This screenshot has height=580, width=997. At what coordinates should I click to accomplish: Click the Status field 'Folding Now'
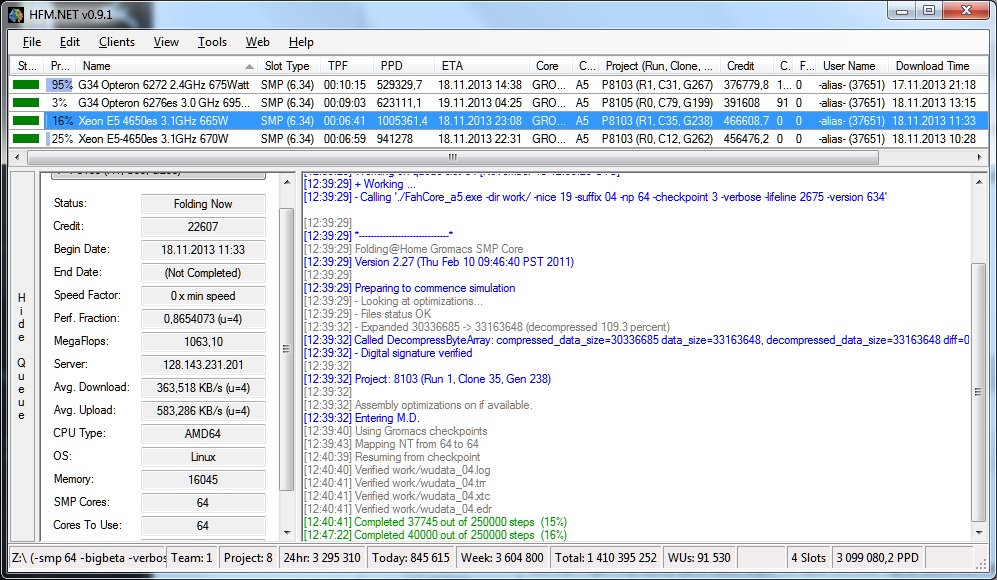[203, 204]
